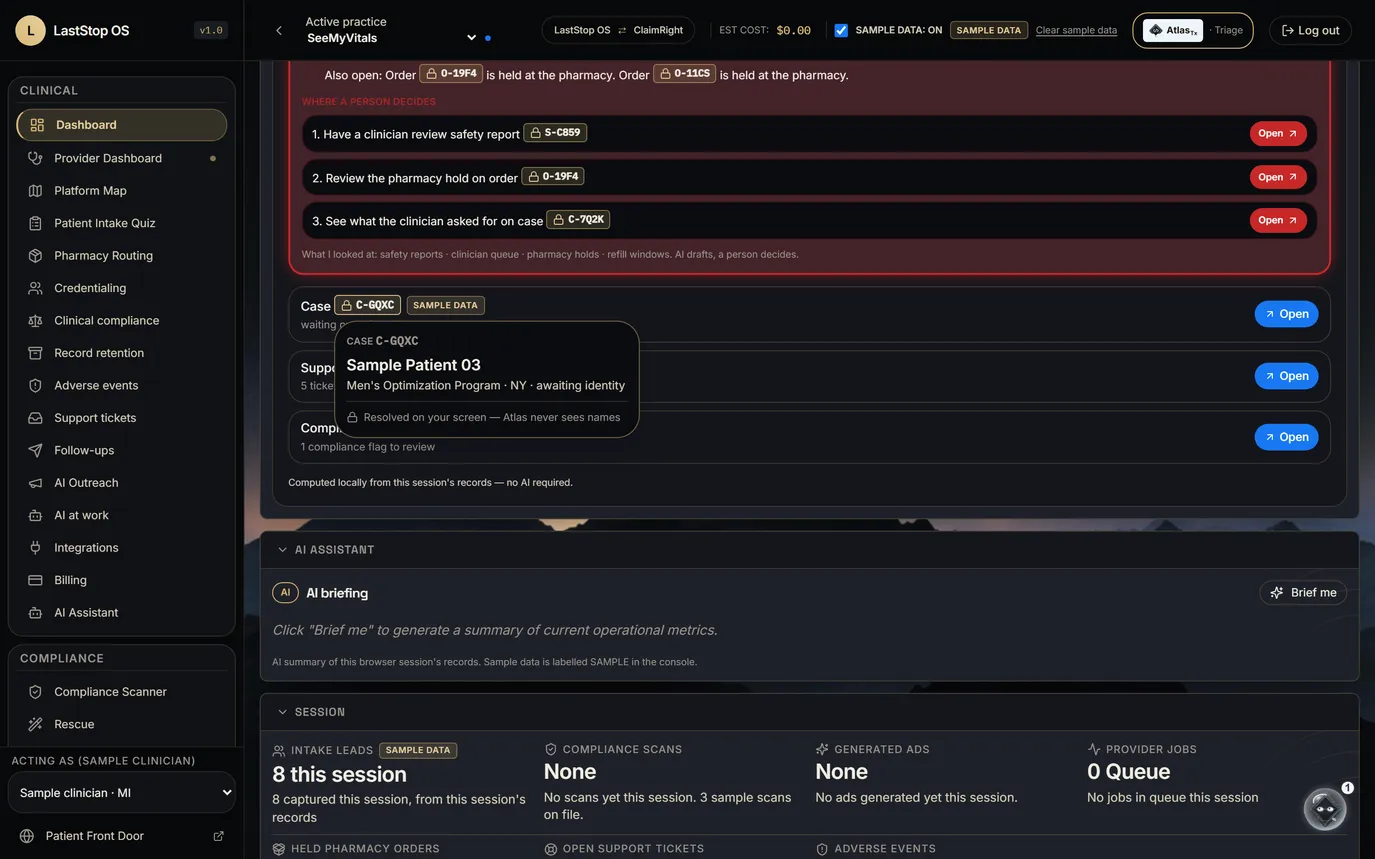Image resolution: width=1375 pixels, height=859 pixels.
Task: Open Provider Dashboard in sidebar
Action: pos(121,158)
